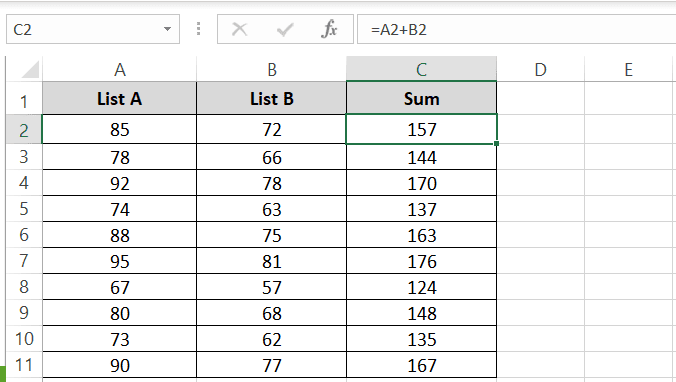Select cell containing 176
676x382 pixels.
tap(422, 261)
